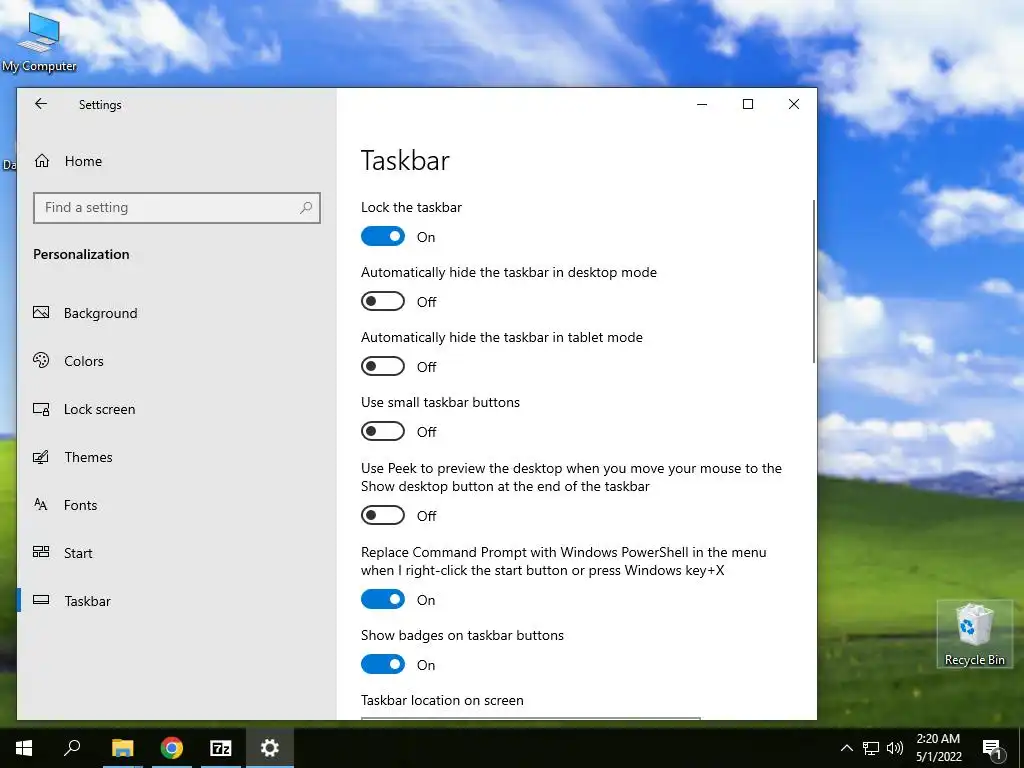Enable auto-hide taskbar in tablet mode

383,366
